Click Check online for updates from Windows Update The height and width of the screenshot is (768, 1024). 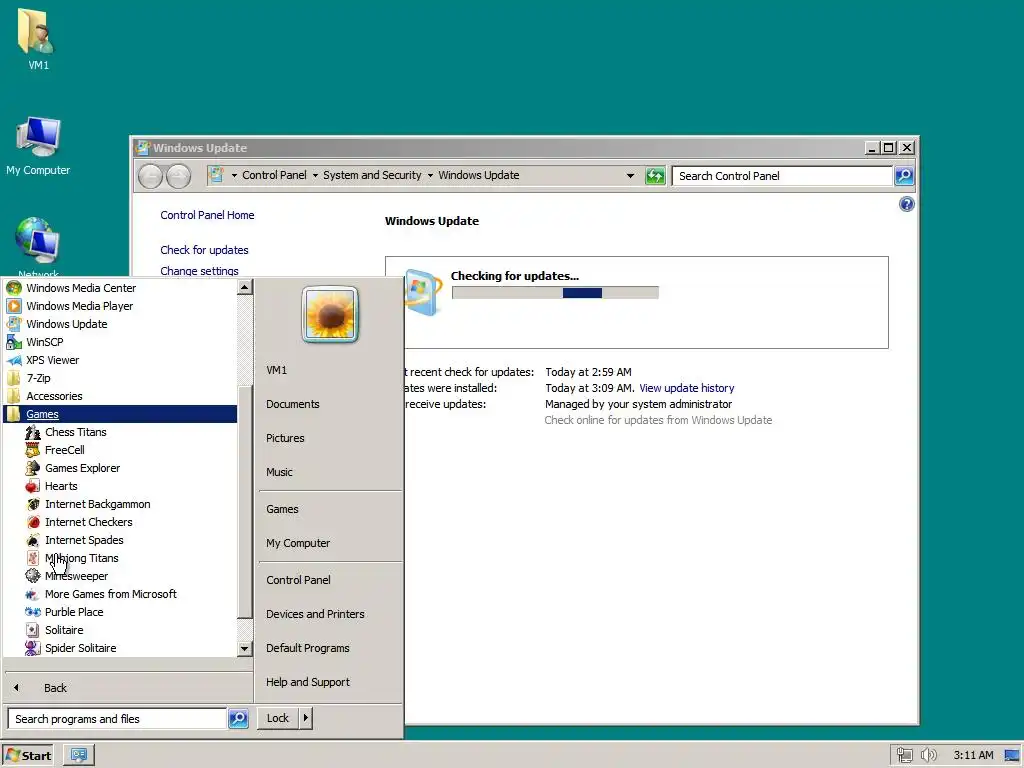coord(658,420)
